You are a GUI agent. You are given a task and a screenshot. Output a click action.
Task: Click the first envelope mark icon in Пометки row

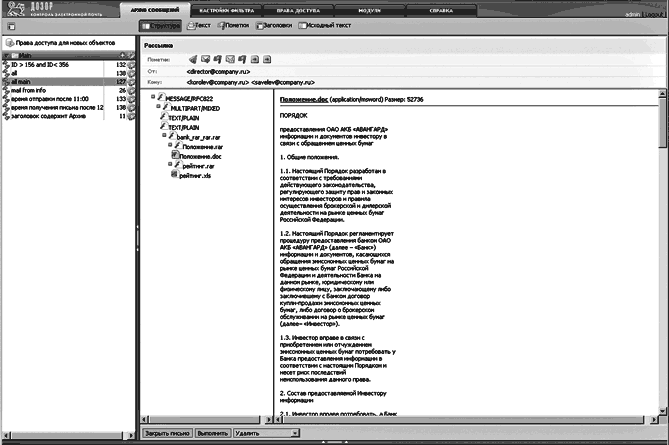tap(206, 59)
